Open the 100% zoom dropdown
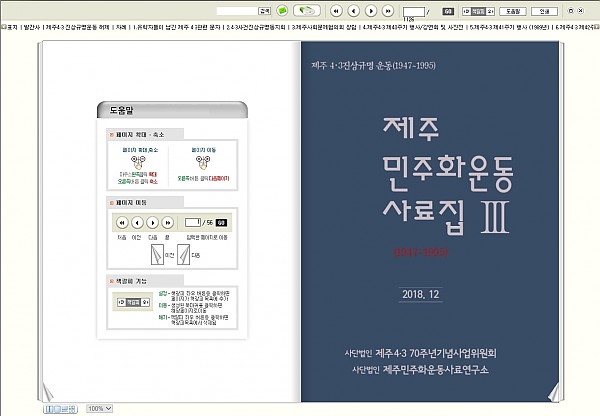Viewport: 600px width, 416px height. [99, 409]
